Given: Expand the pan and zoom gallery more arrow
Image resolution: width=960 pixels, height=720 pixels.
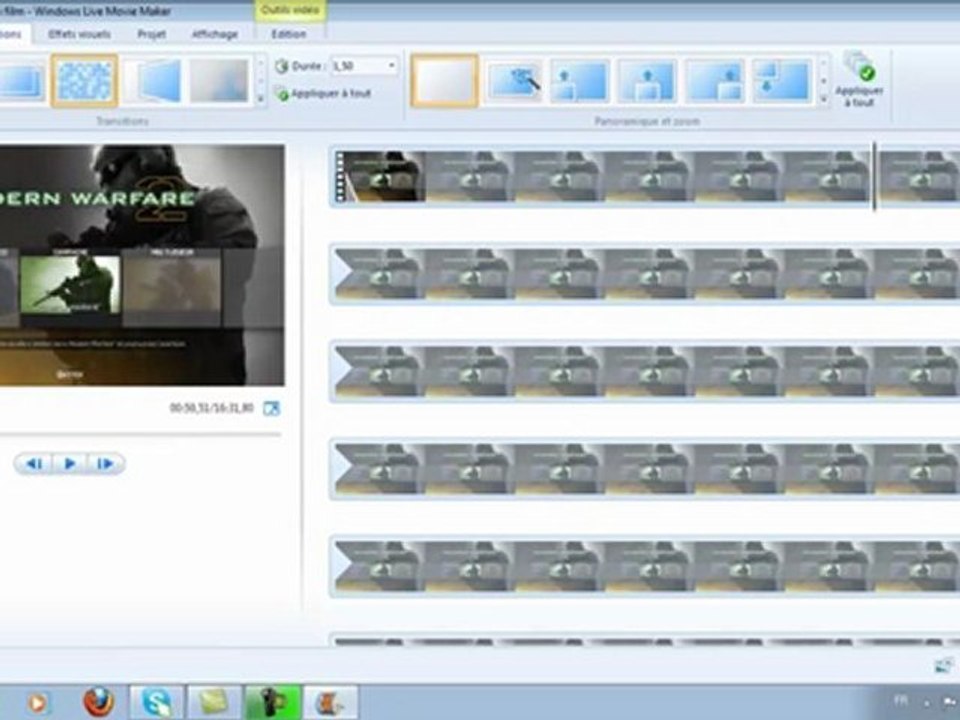Looking at the screenshot, I should [x=823, y=98].
